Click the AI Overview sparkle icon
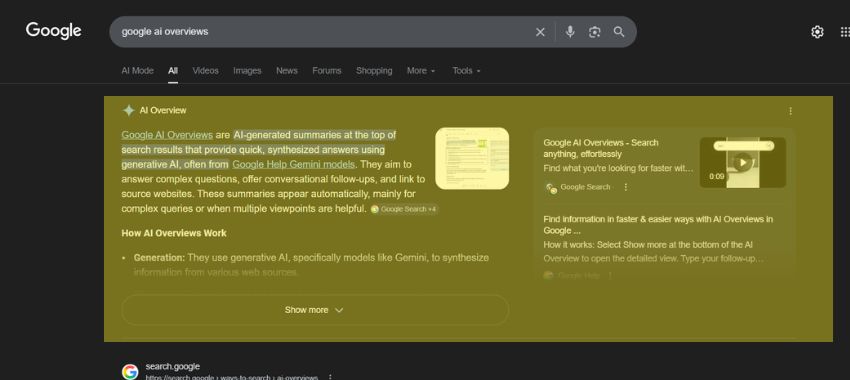The height and width of the screenshot is (380, 850). (x=128, y=111)
